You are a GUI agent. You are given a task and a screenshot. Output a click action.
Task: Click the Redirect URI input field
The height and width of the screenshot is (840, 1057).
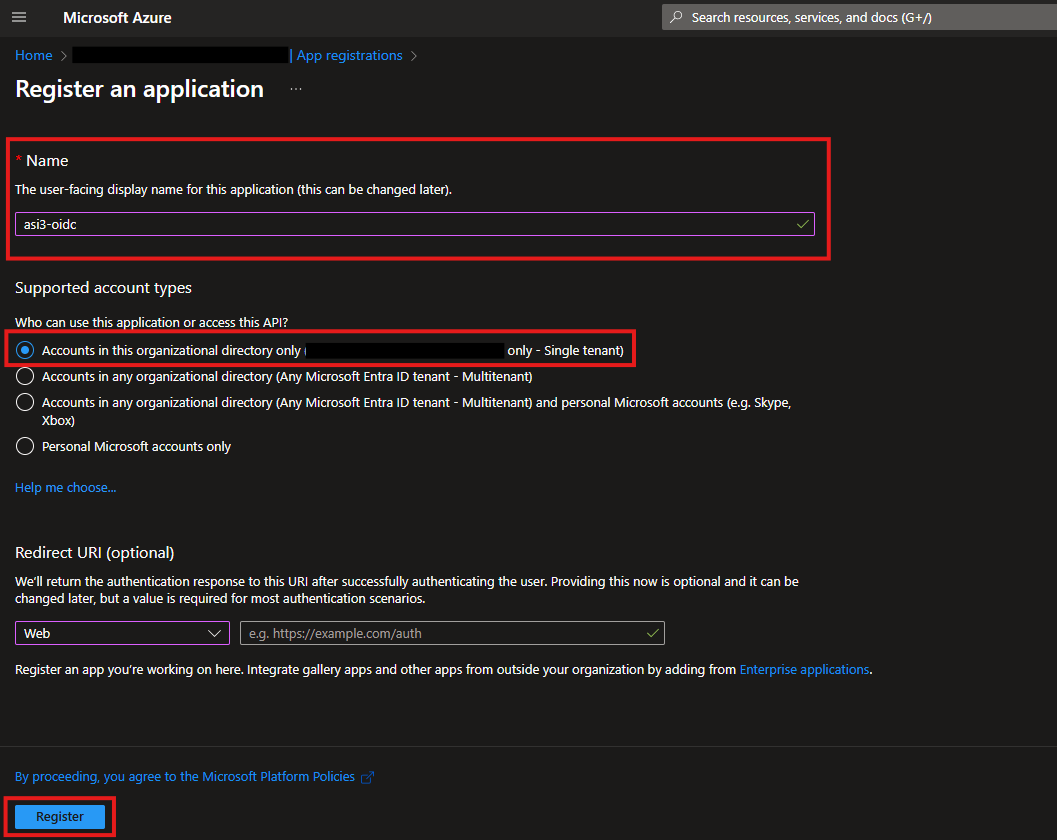coord(452,633)
